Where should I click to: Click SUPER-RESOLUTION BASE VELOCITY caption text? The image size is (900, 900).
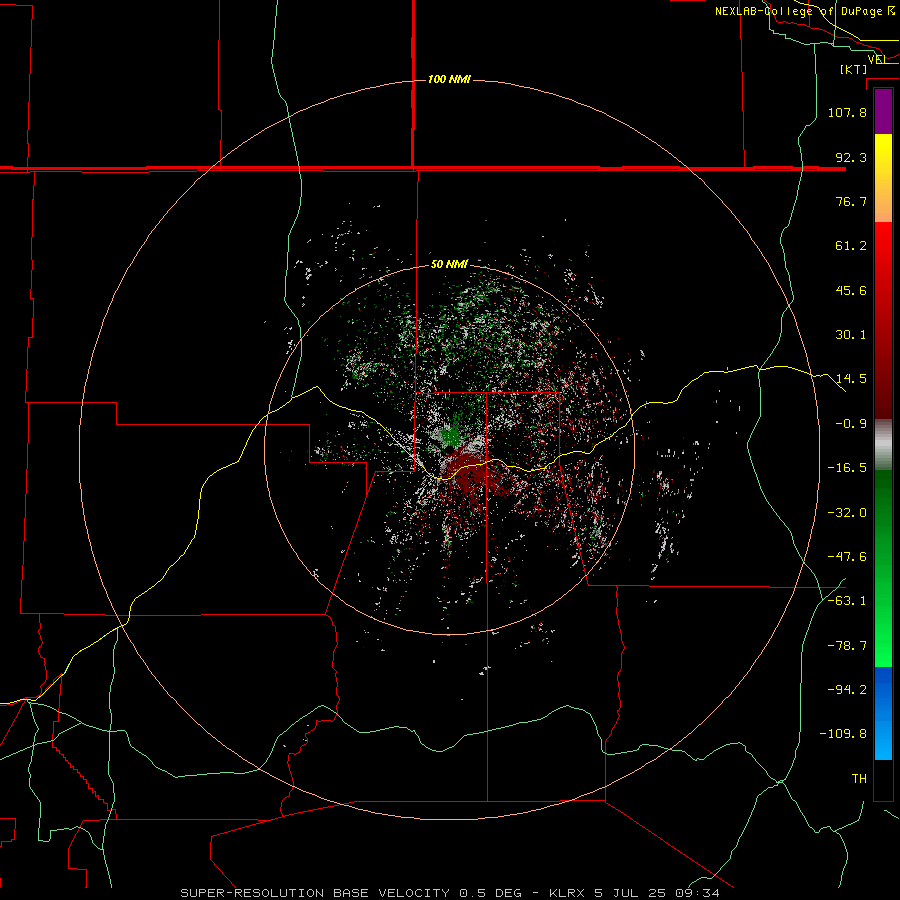[x=315, y=893]
